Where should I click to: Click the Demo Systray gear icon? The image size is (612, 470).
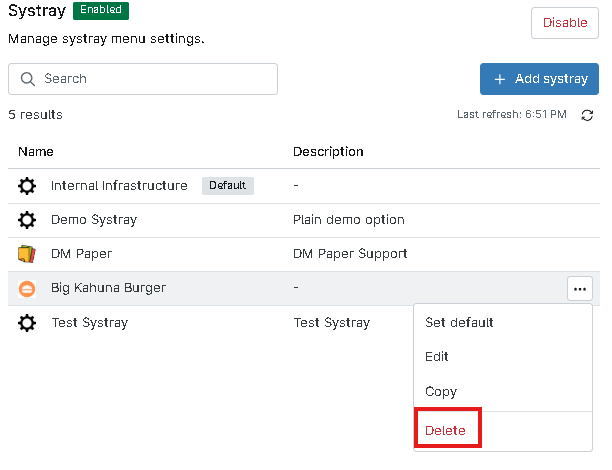(27, 220)
